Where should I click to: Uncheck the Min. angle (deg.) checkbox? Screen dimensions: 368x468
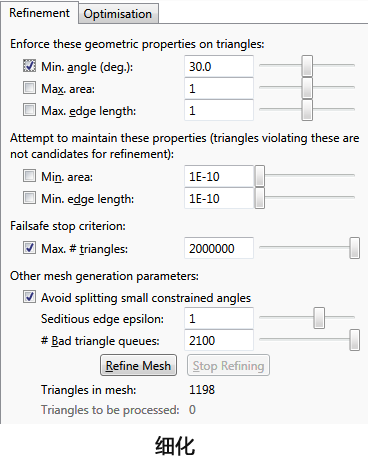(29, 66)
